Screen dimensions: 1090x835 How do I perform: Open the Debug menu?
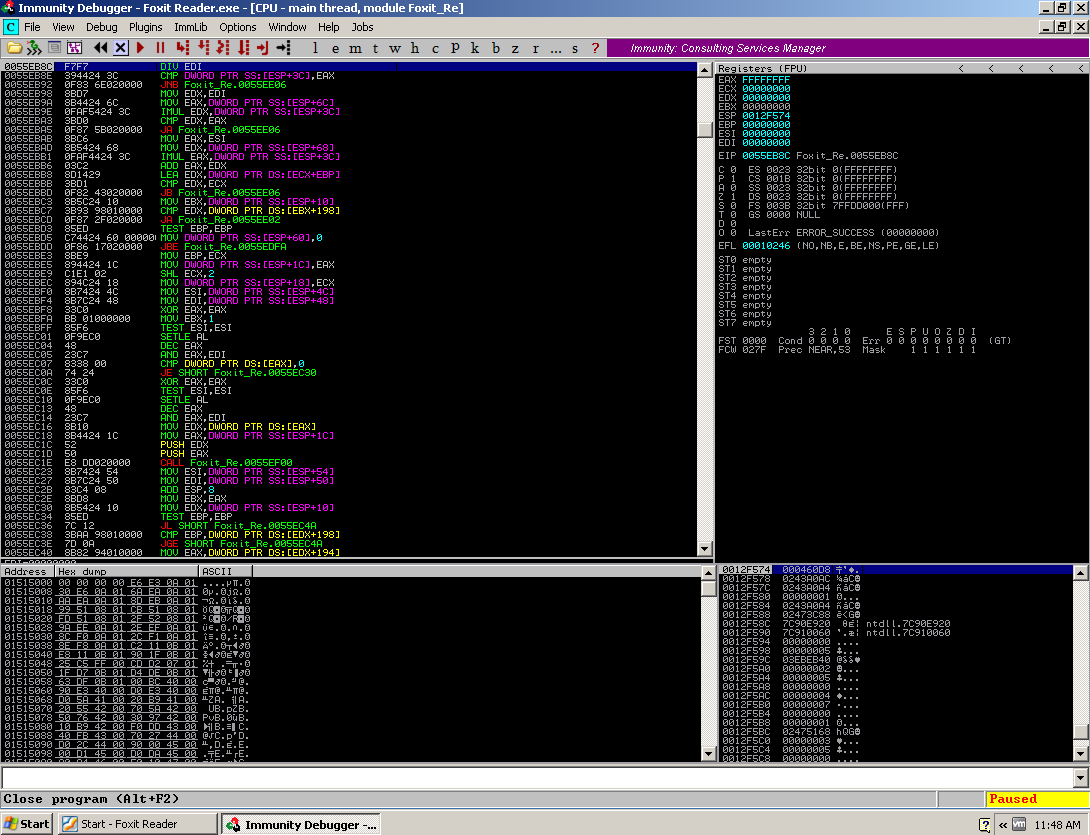pos(101,27)
